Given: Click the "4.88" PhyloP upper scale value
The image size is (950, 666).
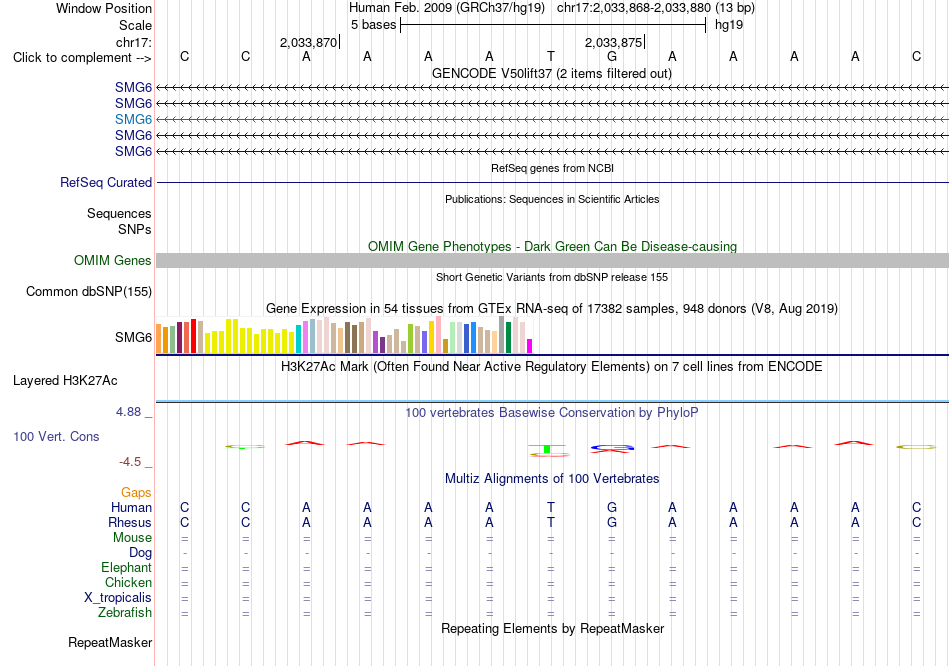Looking at the screenshot, I should coord(128,412).
